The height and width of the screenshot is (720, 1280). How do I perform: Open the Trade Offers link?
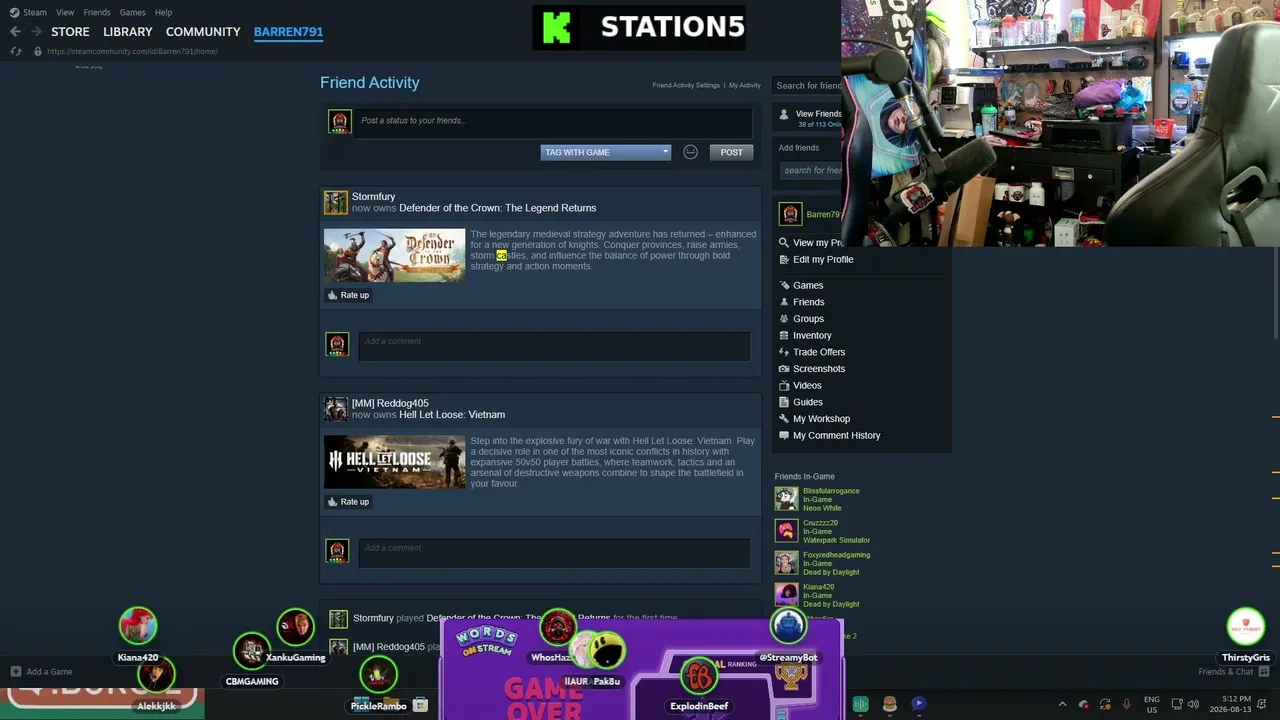819,352
